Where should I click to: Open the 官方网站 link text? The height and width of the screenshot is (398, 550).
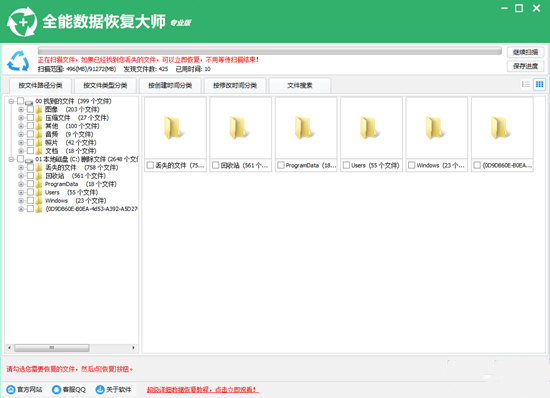coord(29,390)
